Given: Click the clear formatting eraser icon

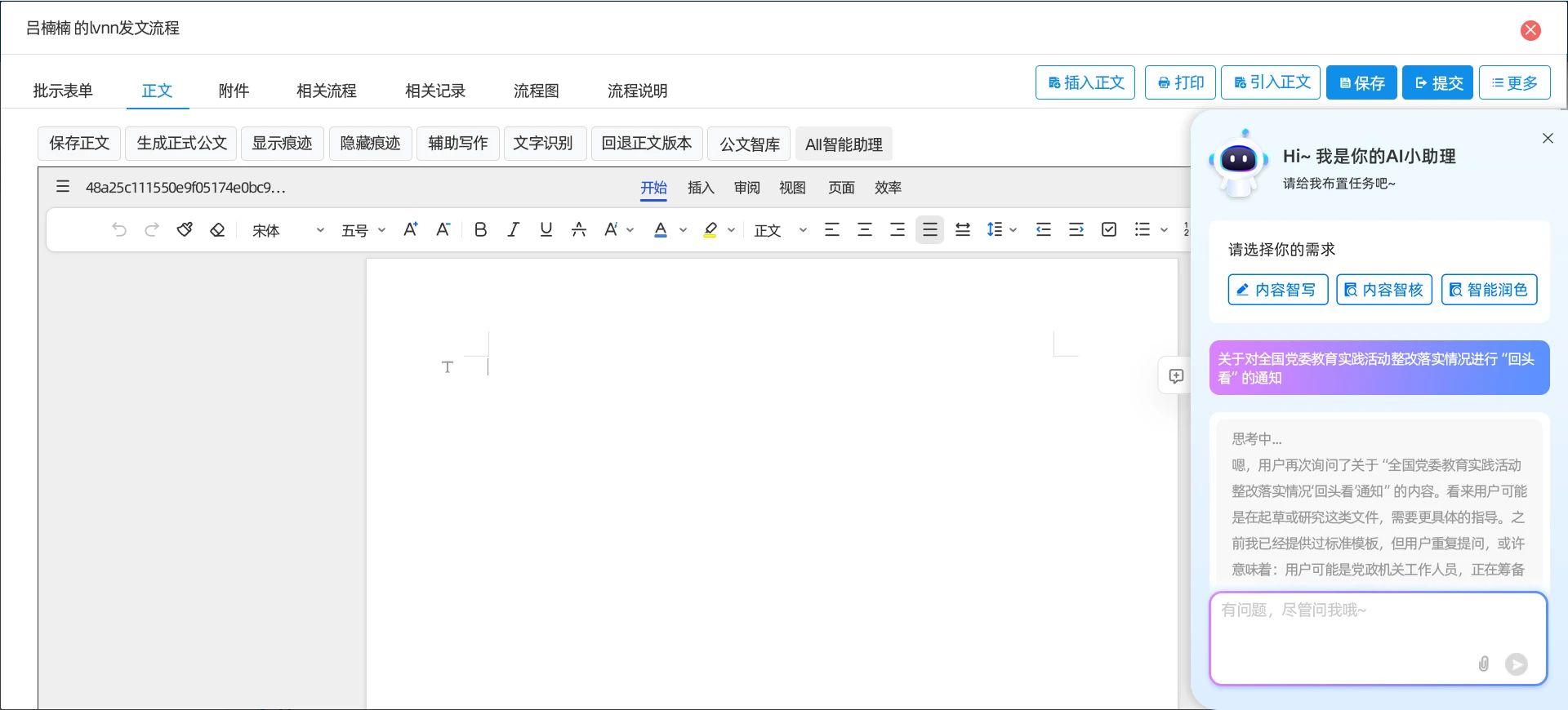Looking at the screenshot, I should pos(217,230).
